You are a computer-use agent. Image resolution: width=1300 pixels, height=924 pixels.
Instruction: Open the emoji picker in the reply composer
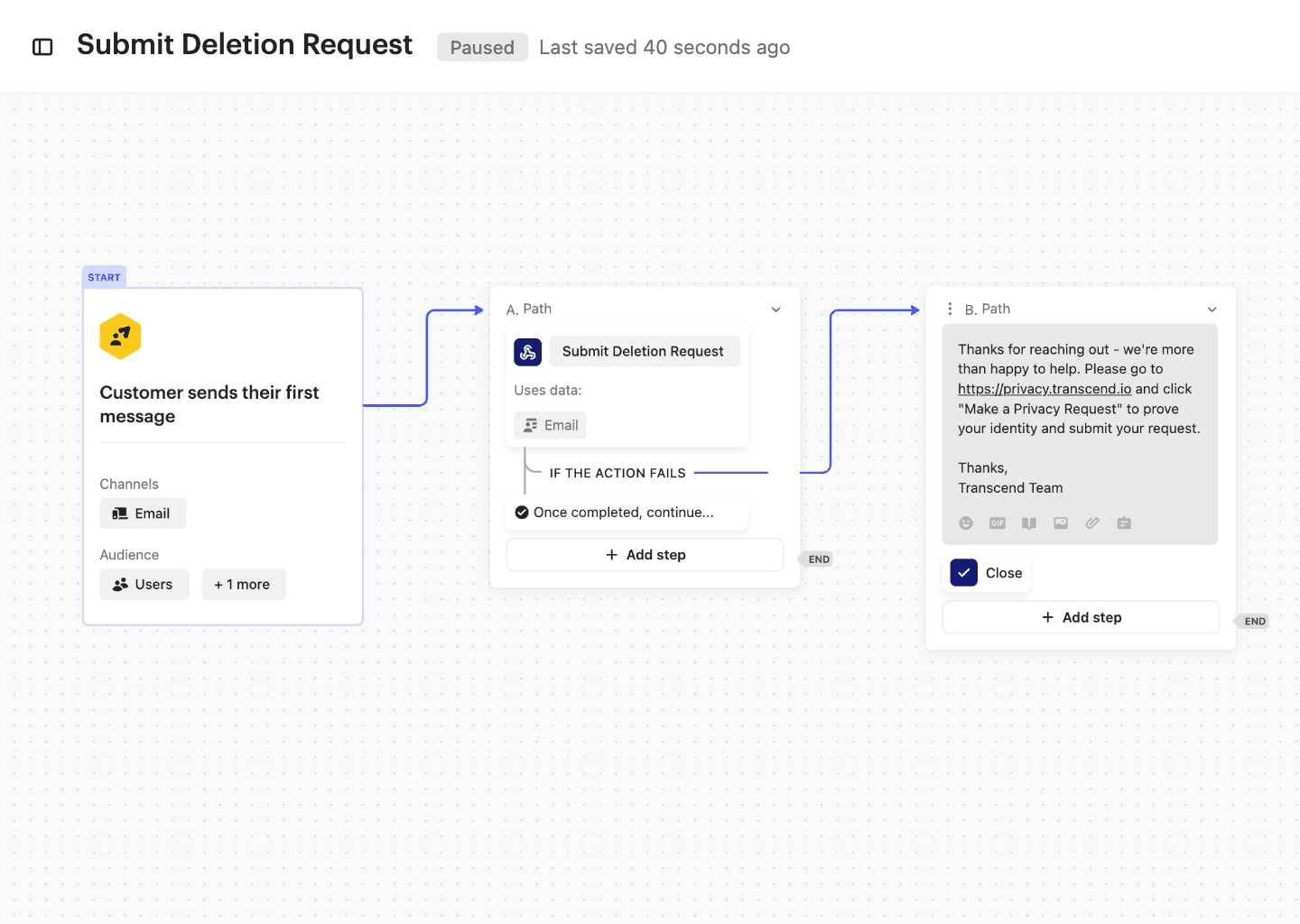[966, 522]
